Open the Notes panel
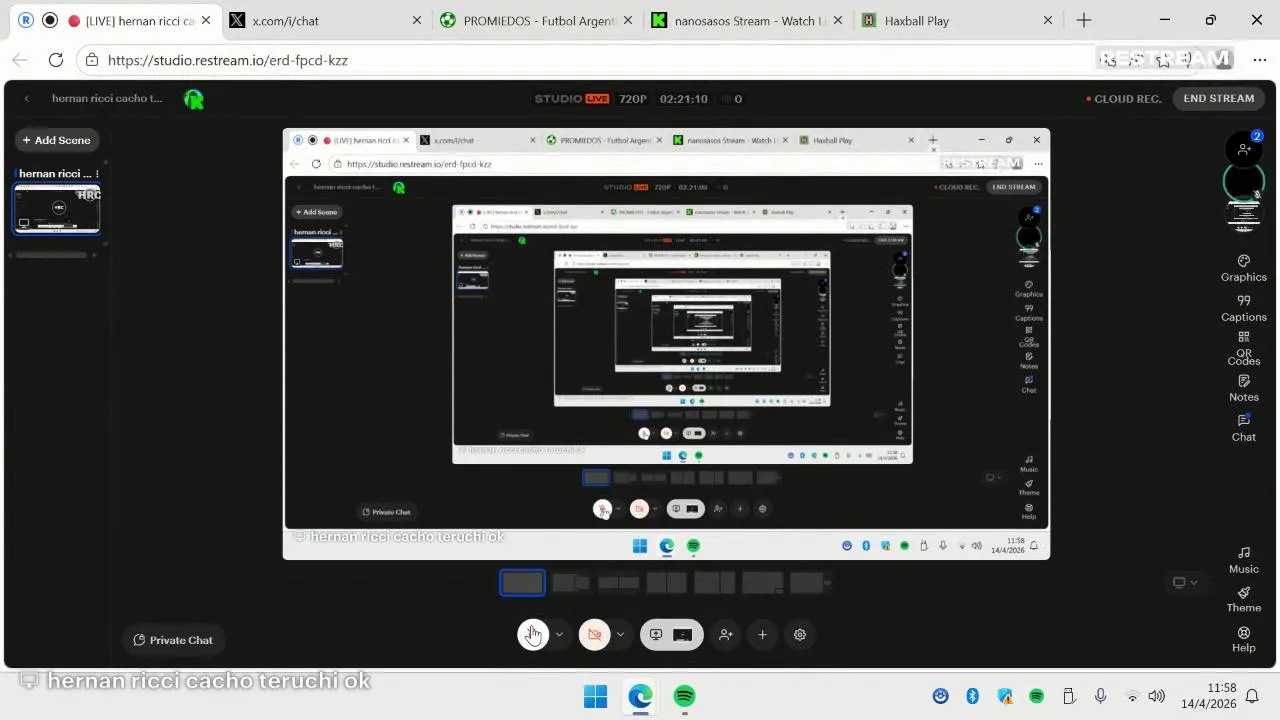The image size is (1280, 720). coord(1243,388)
